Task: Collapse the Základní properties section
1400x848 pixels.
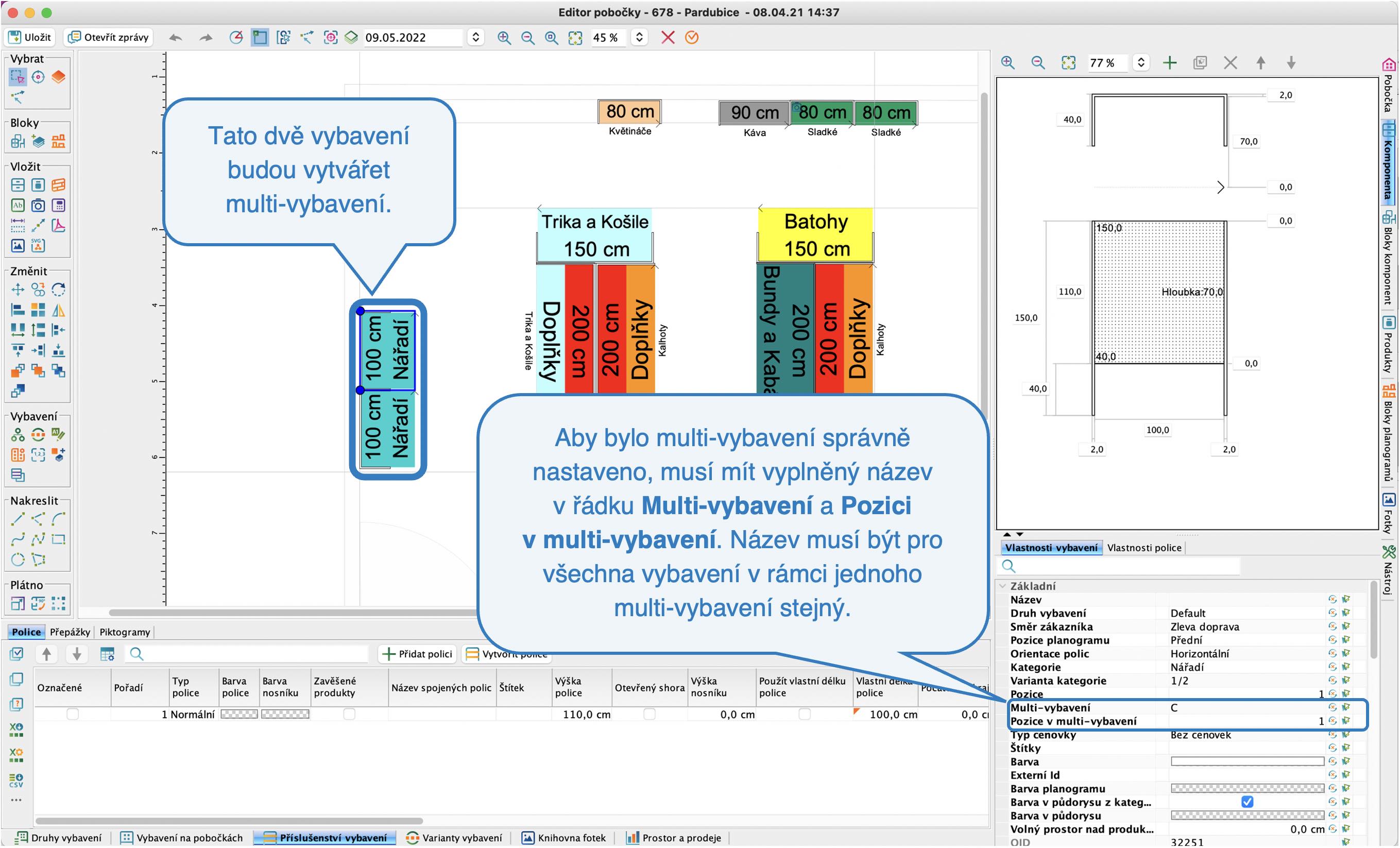Action: point(1003,586)
